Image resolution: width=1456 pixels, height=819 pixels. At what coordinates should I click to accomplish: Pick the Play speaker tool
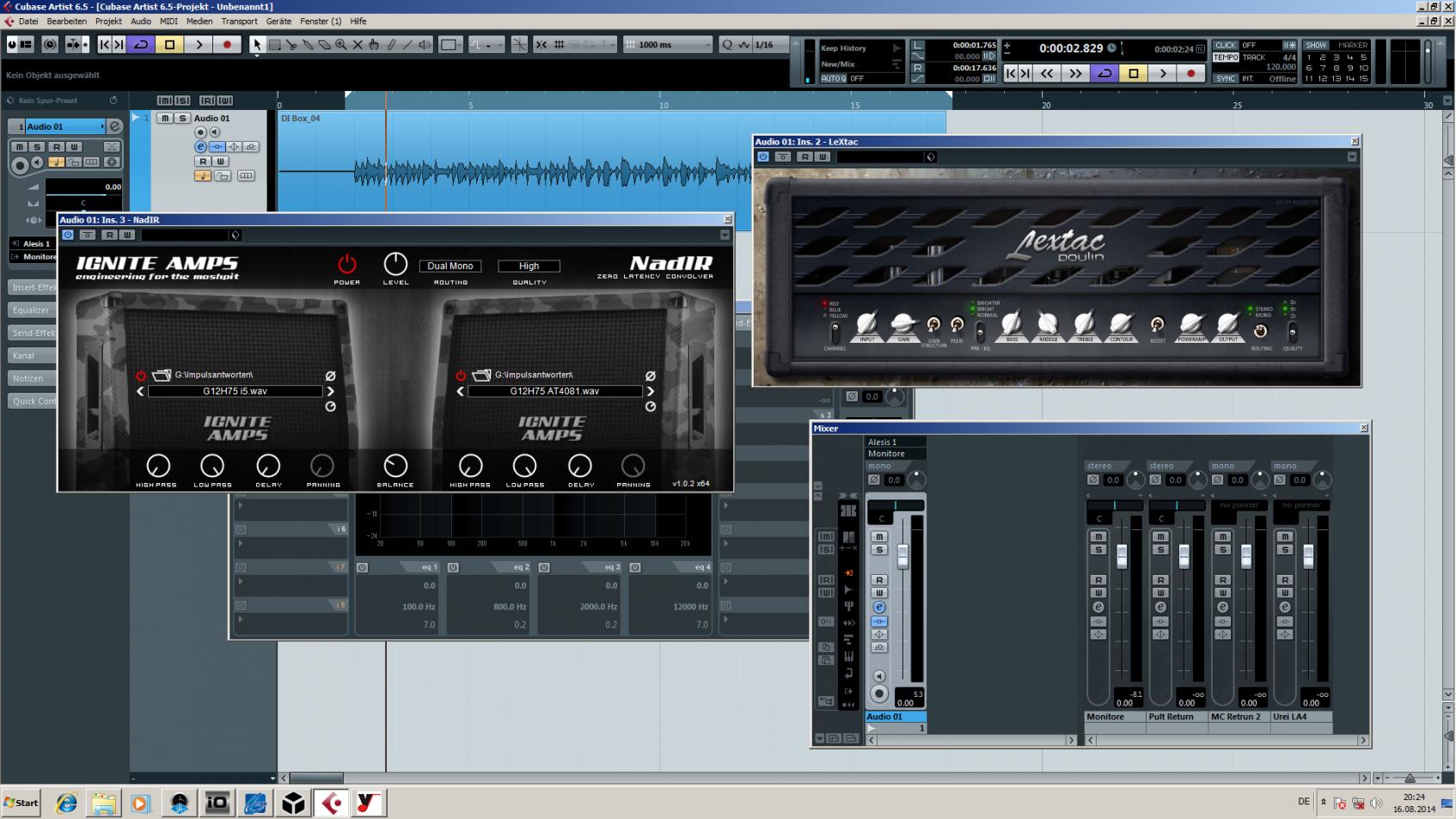(x=425, y=45)
